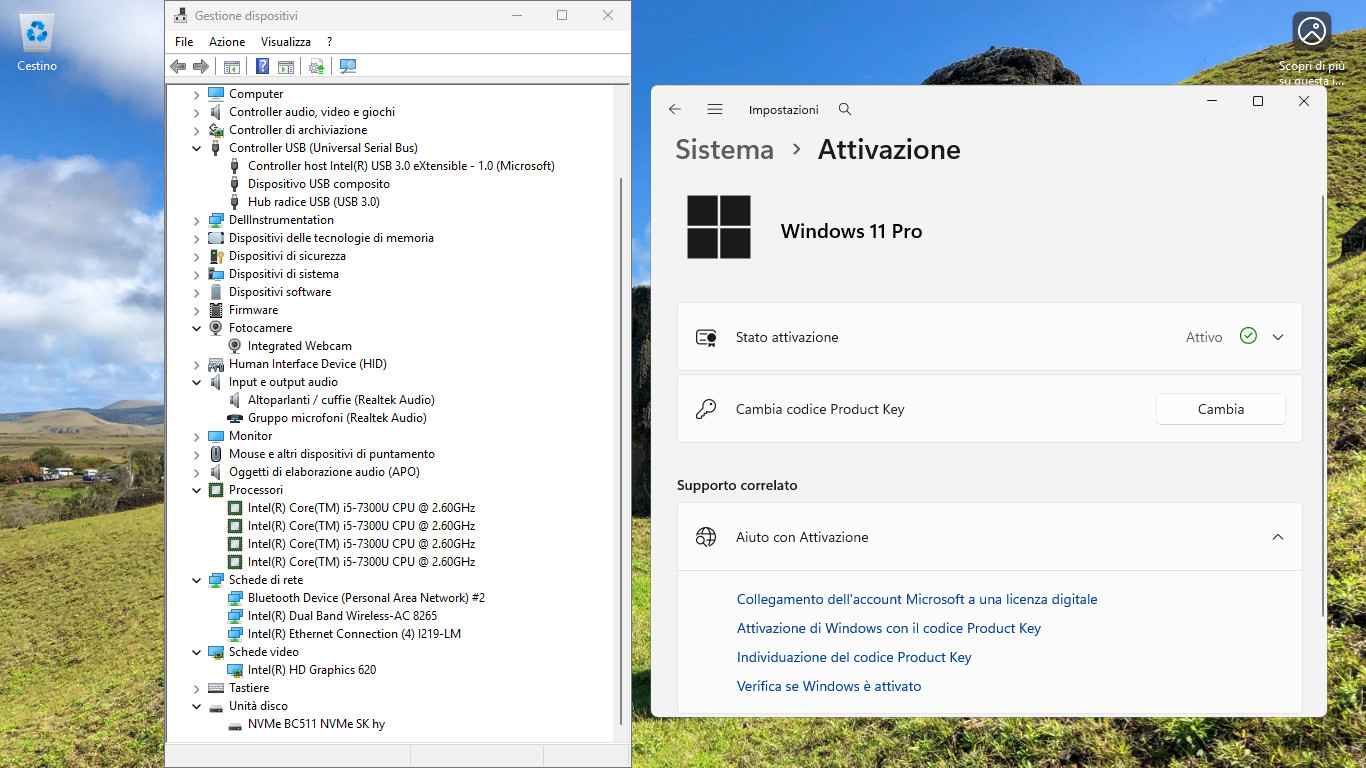Click the blue Help question mark toolbar icon

[262, 66]
